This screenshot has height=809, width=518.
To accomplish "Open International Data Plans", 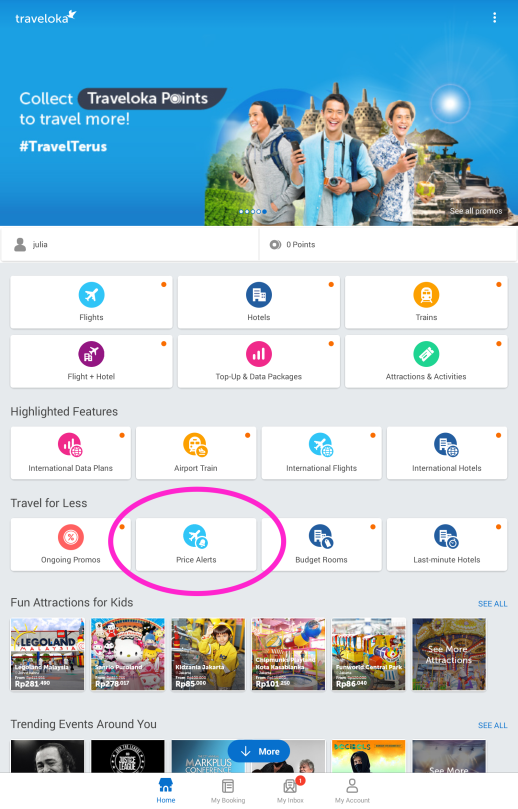I will pos(71,453).
